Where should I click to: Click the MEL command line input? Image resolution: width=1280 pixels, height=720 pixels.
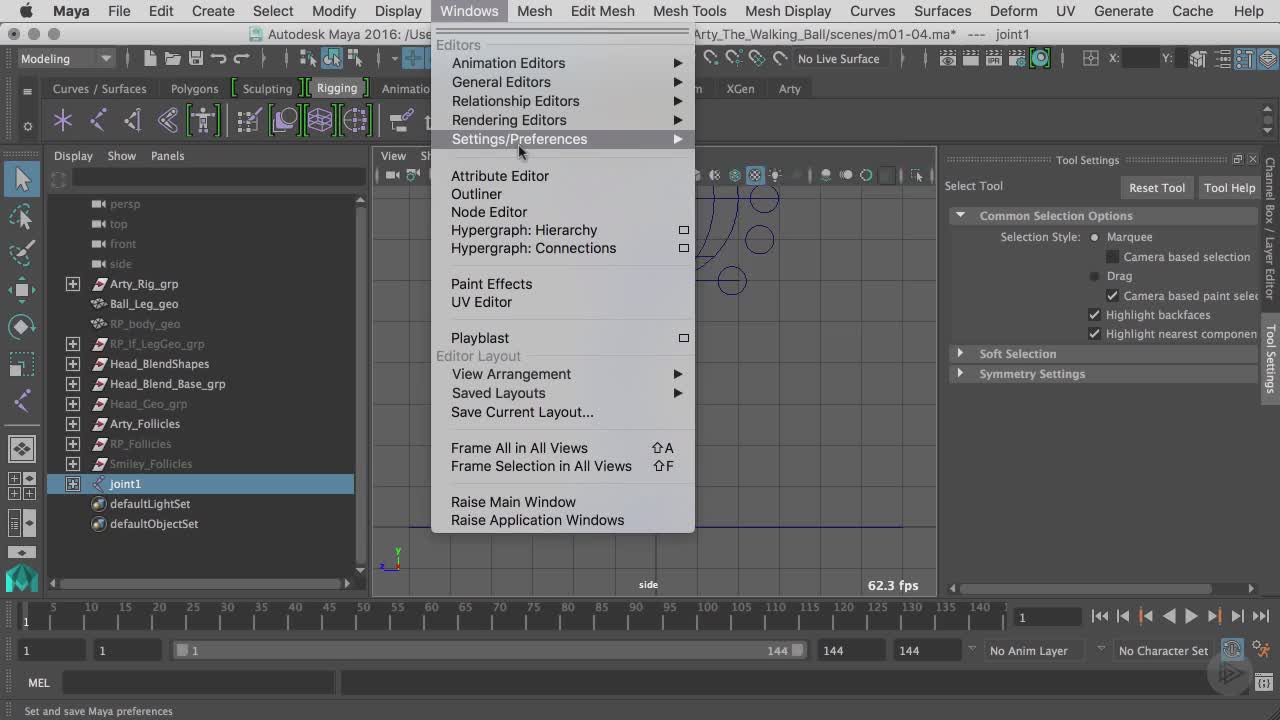pyautogui.click(x=198, y=683)
